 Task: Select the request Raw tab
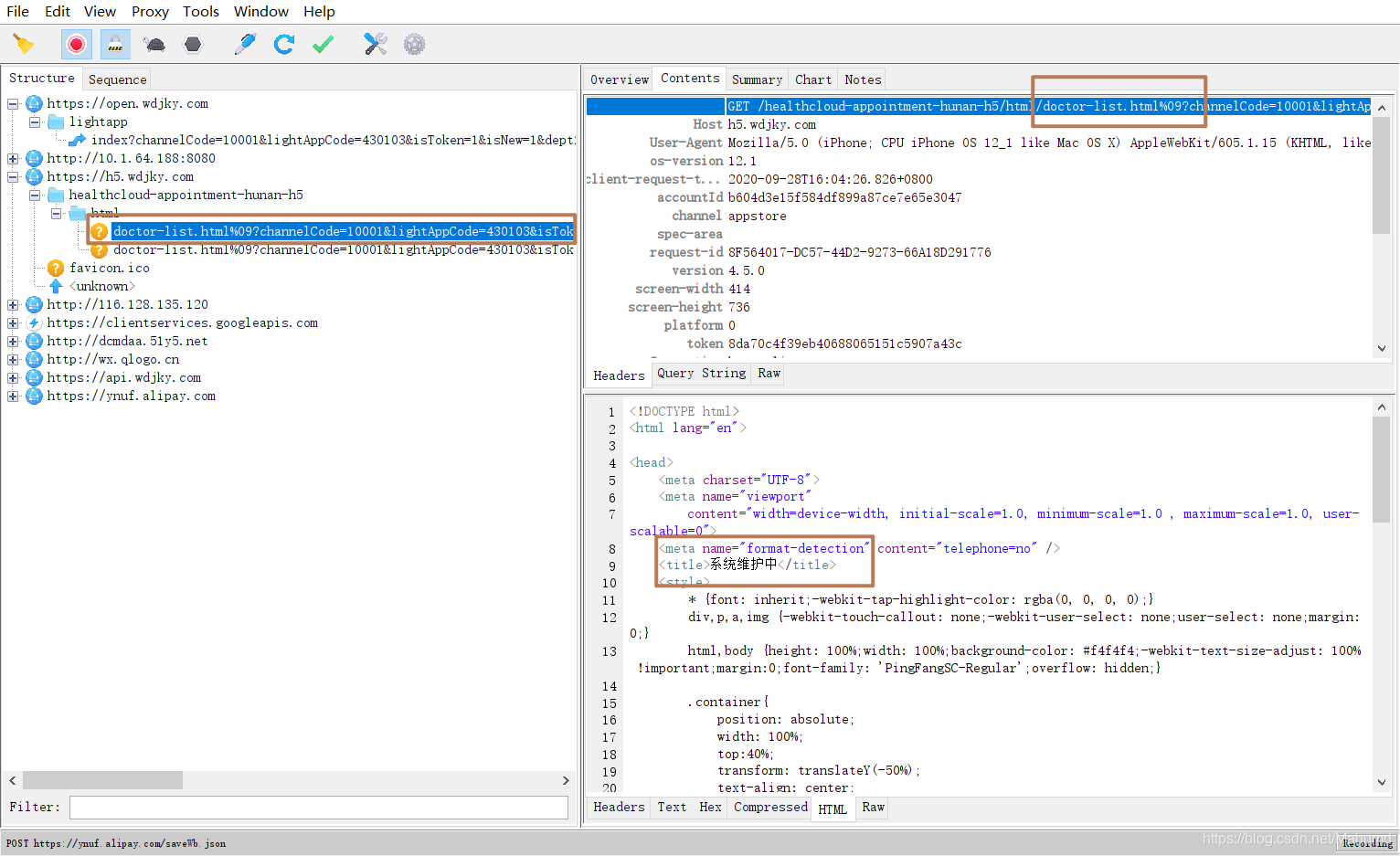click(769, 373)
